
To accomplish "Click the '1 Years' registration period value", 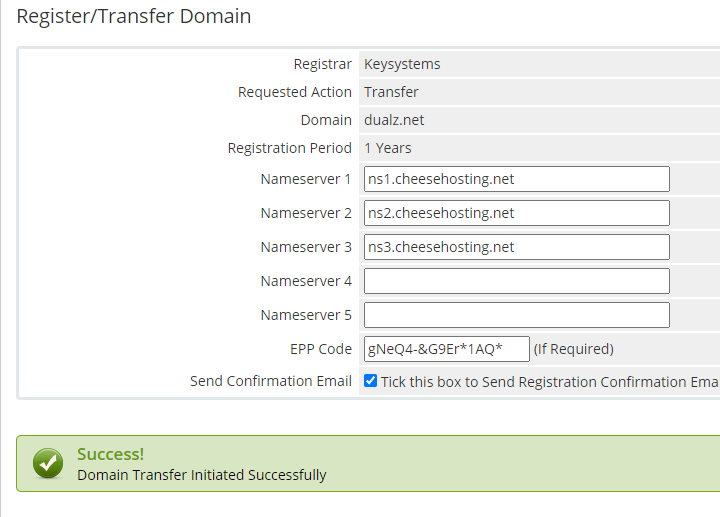I will click(388, 148).
